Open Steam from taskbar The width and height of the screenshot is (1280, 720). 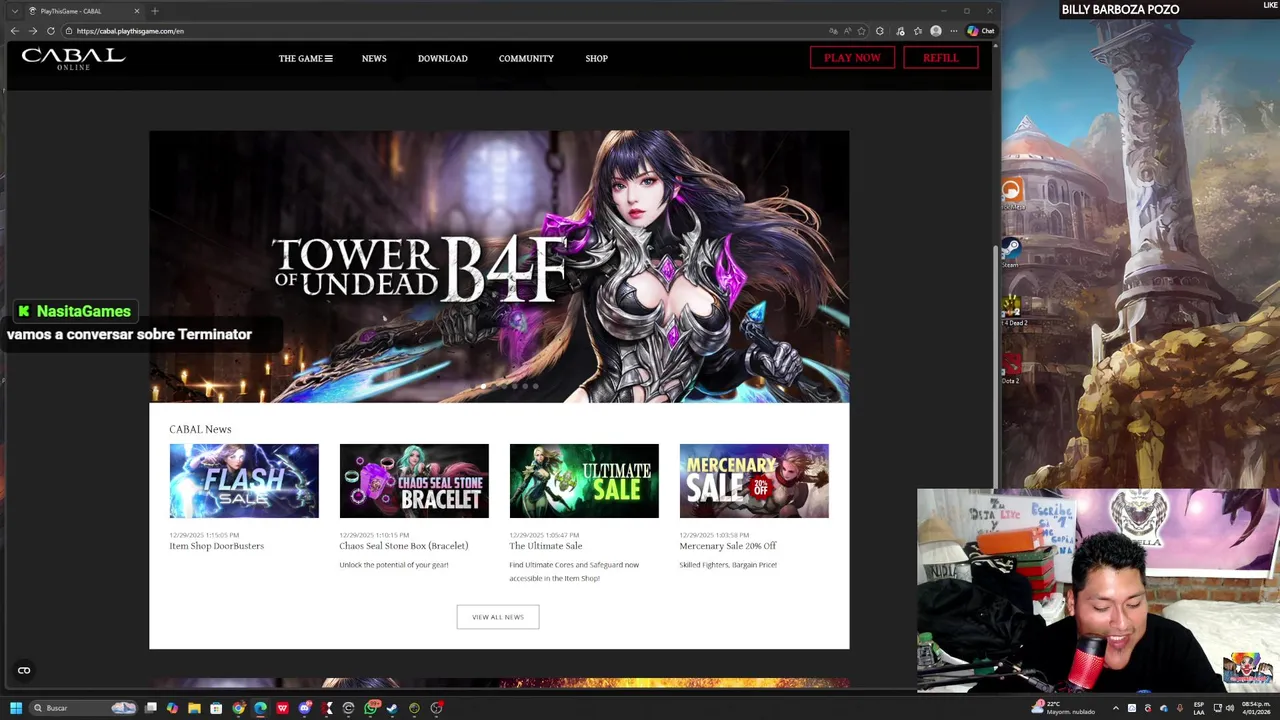(x=391, y=708)
